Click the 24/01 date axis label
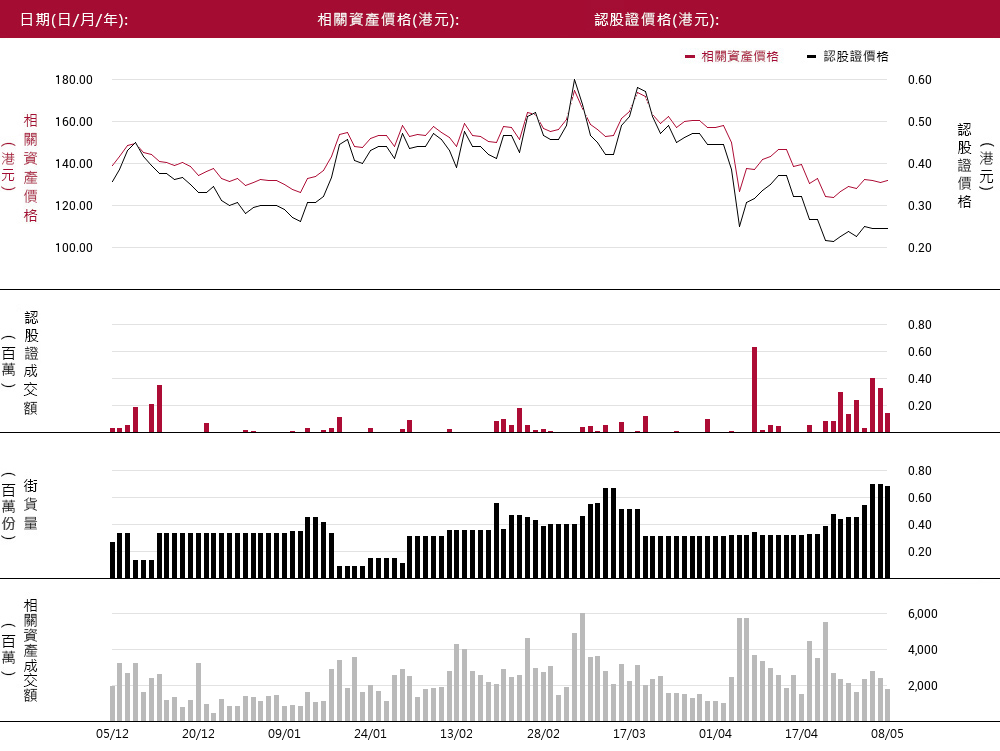This screenshot has width=1000, height=751. (371, 734)
